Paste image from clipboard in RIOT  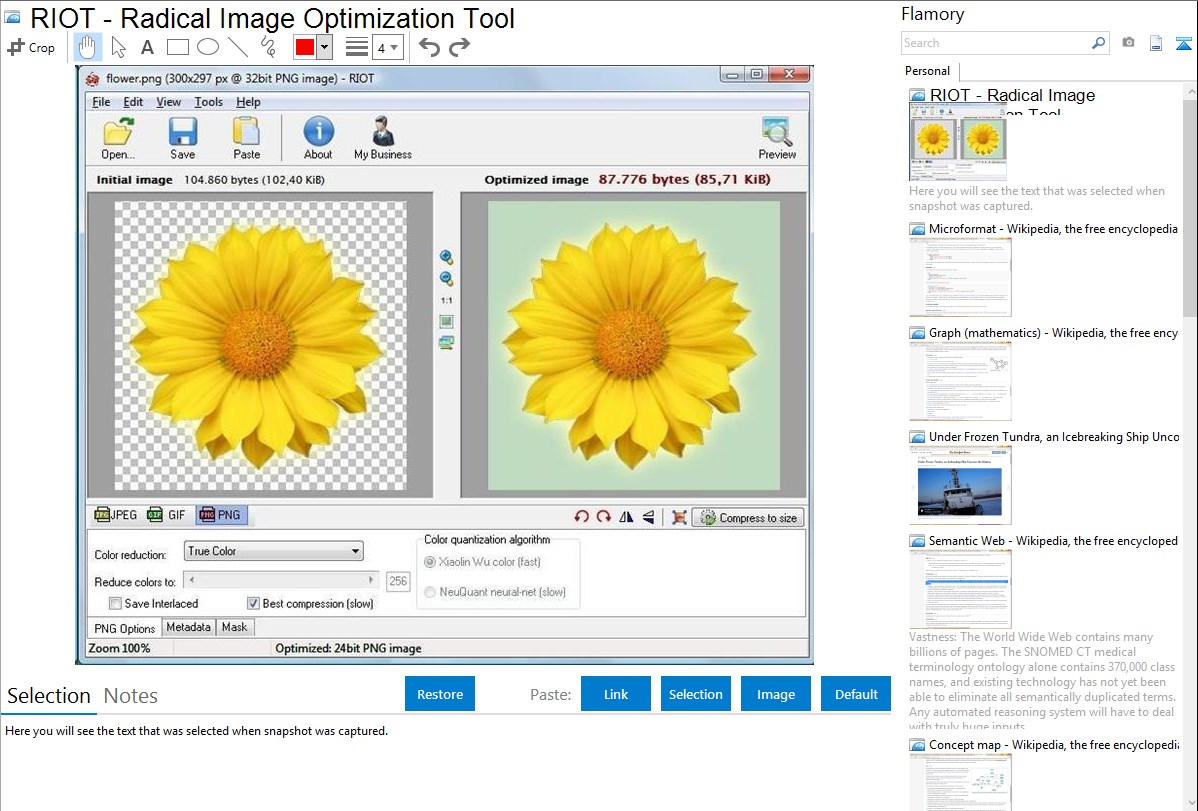click(246, 138)
